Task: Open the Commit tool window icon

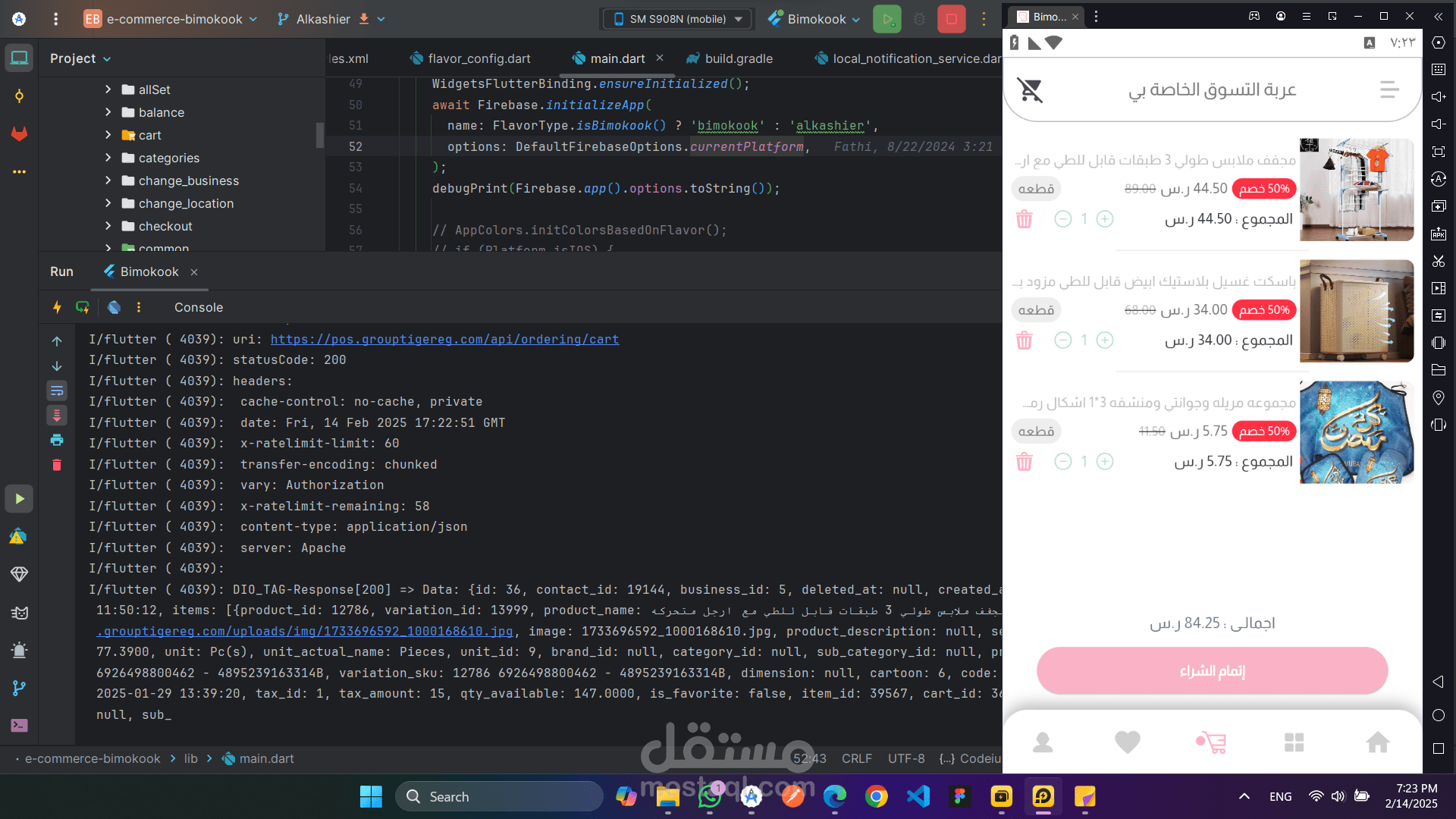Action: coord(19,96)
